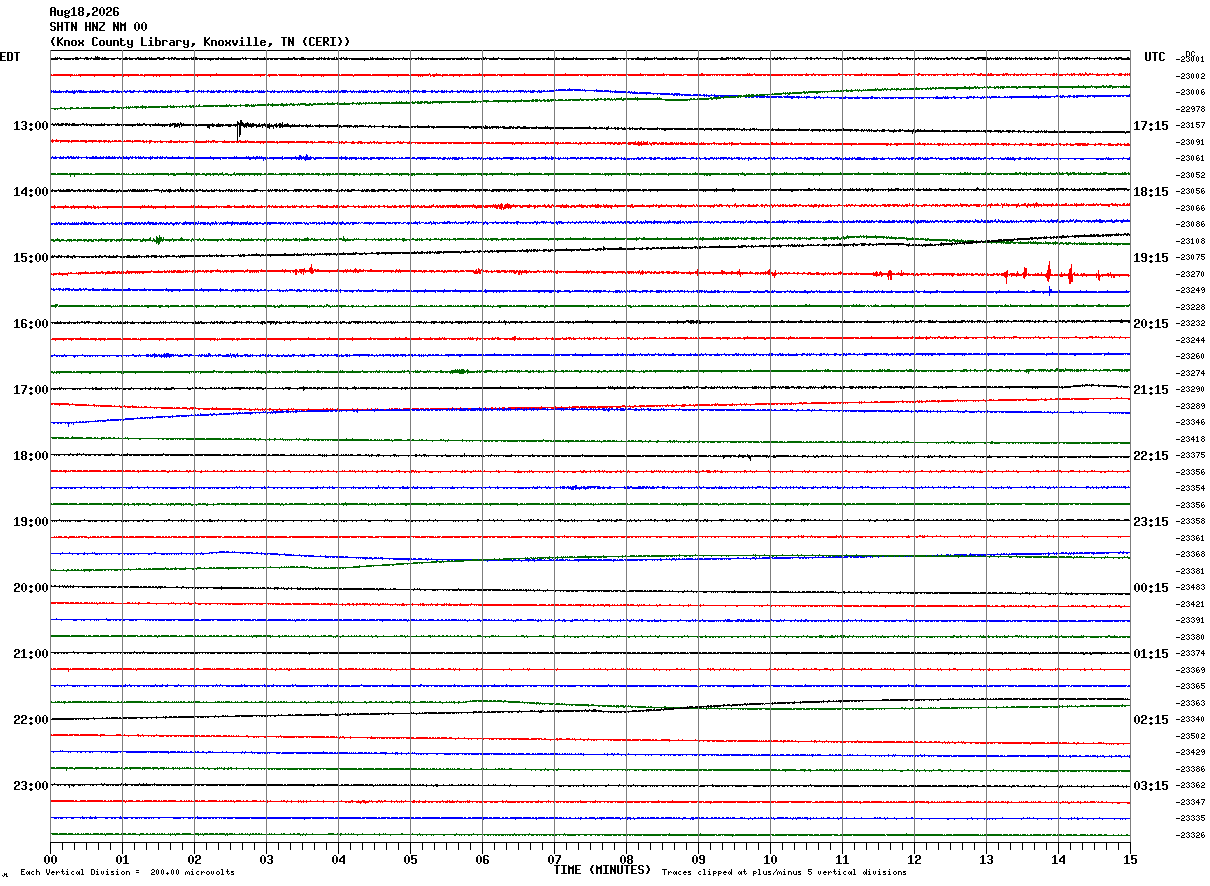
Task: Click the DC offset value -23232
Action: click(1191, 323)
